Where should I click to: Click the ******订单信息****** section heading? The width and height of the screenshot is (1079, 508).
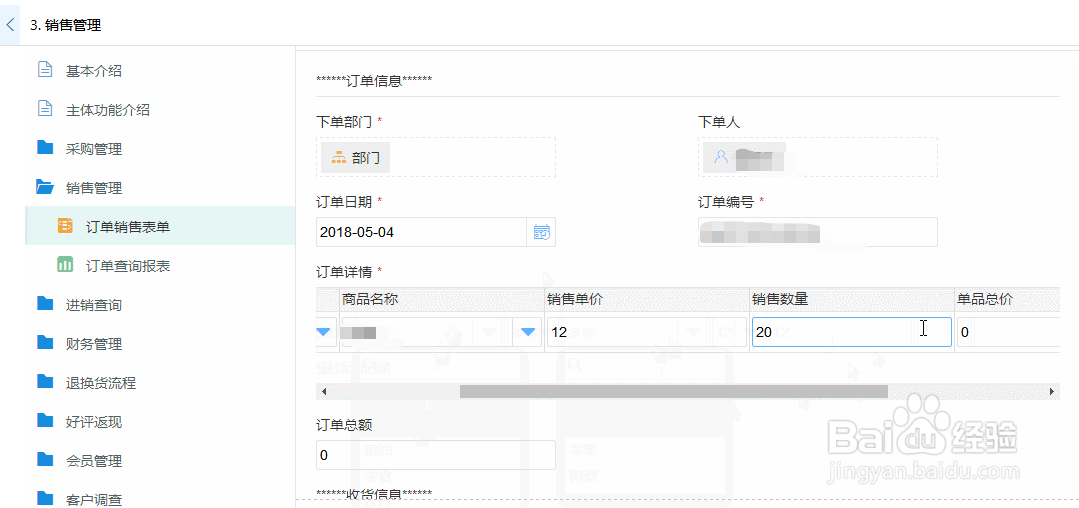click(x=374, y=79)
